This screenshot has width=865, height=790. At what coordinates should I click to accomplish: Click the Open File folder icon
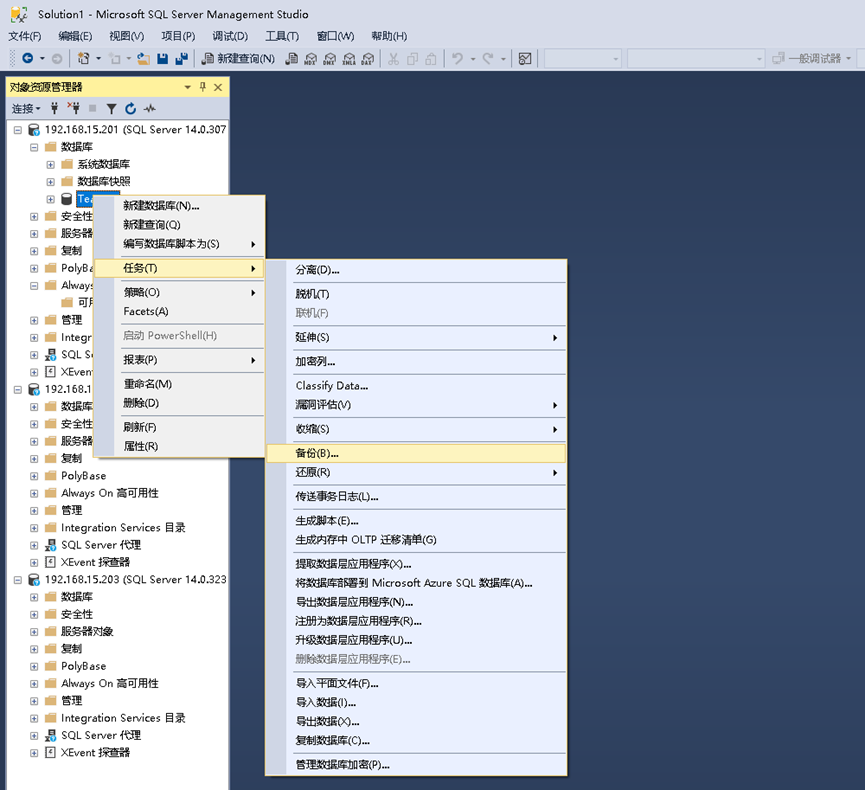[143, 58]
